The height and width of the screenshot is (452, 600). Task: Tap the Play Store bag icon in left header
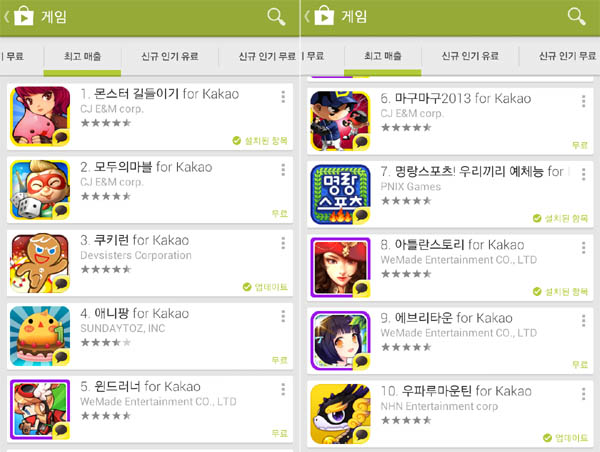point(24,16)
